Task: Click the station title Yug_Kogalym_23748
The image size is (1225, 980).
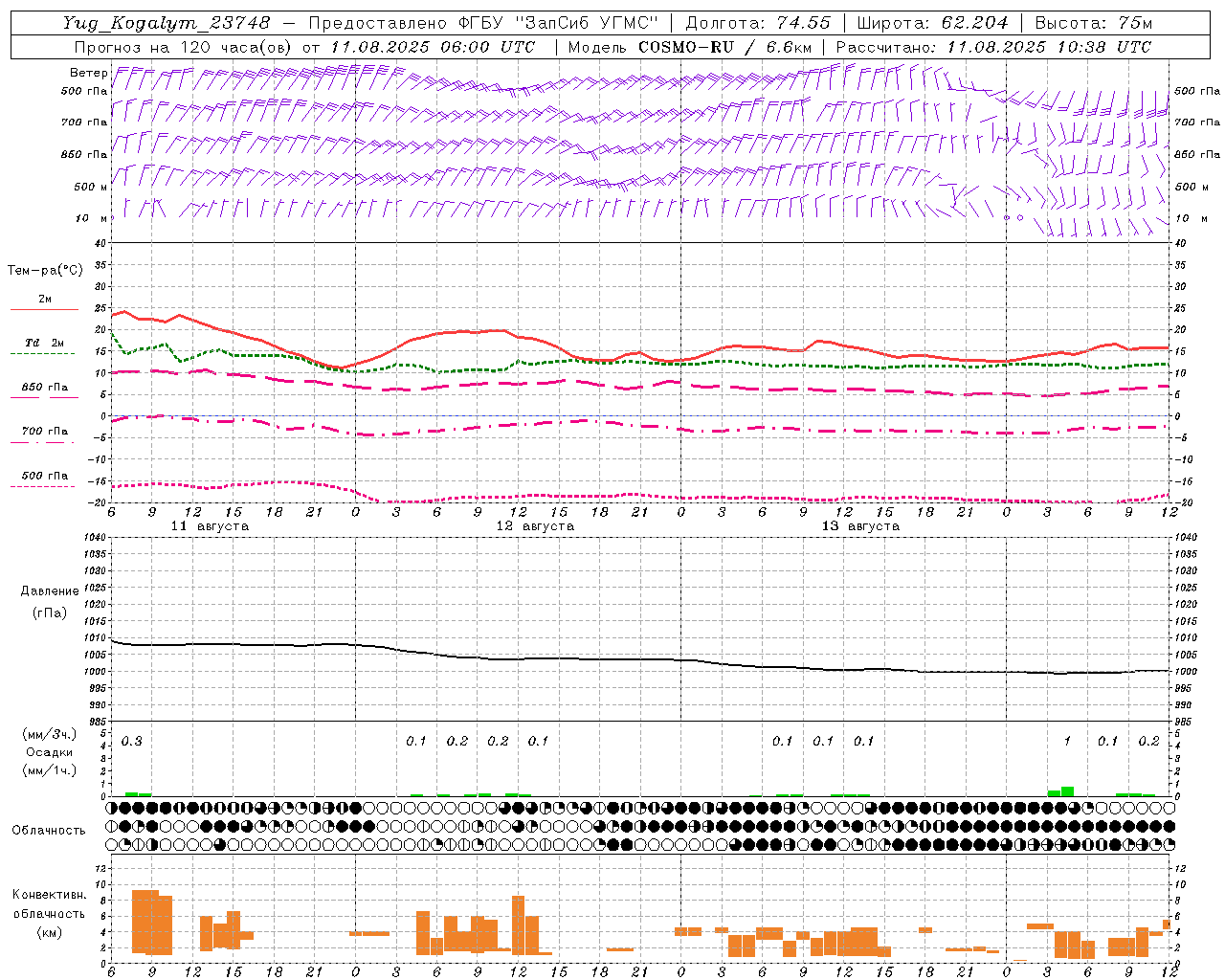Action: (167, 23)
